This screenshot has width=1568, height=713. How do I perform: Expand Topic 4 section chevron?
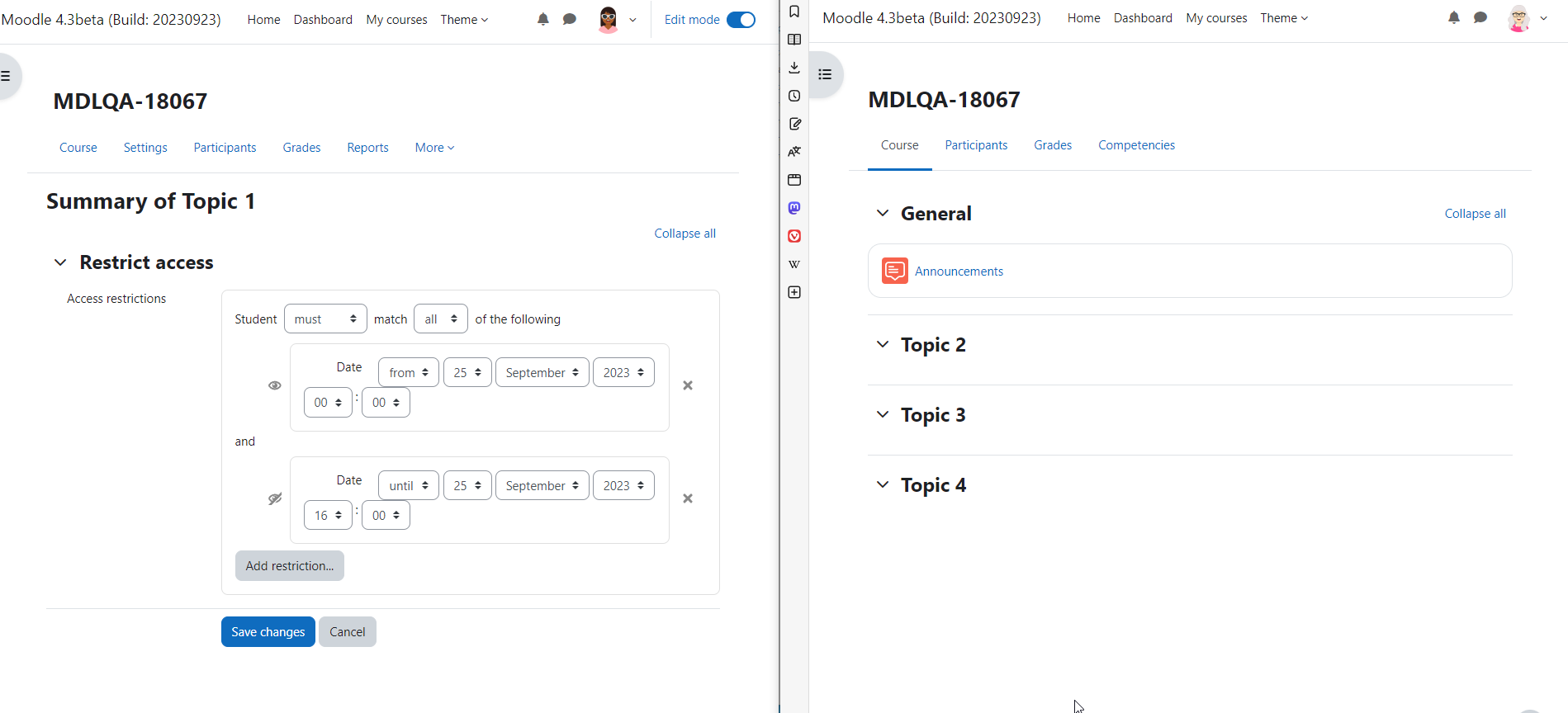[883, 484]
